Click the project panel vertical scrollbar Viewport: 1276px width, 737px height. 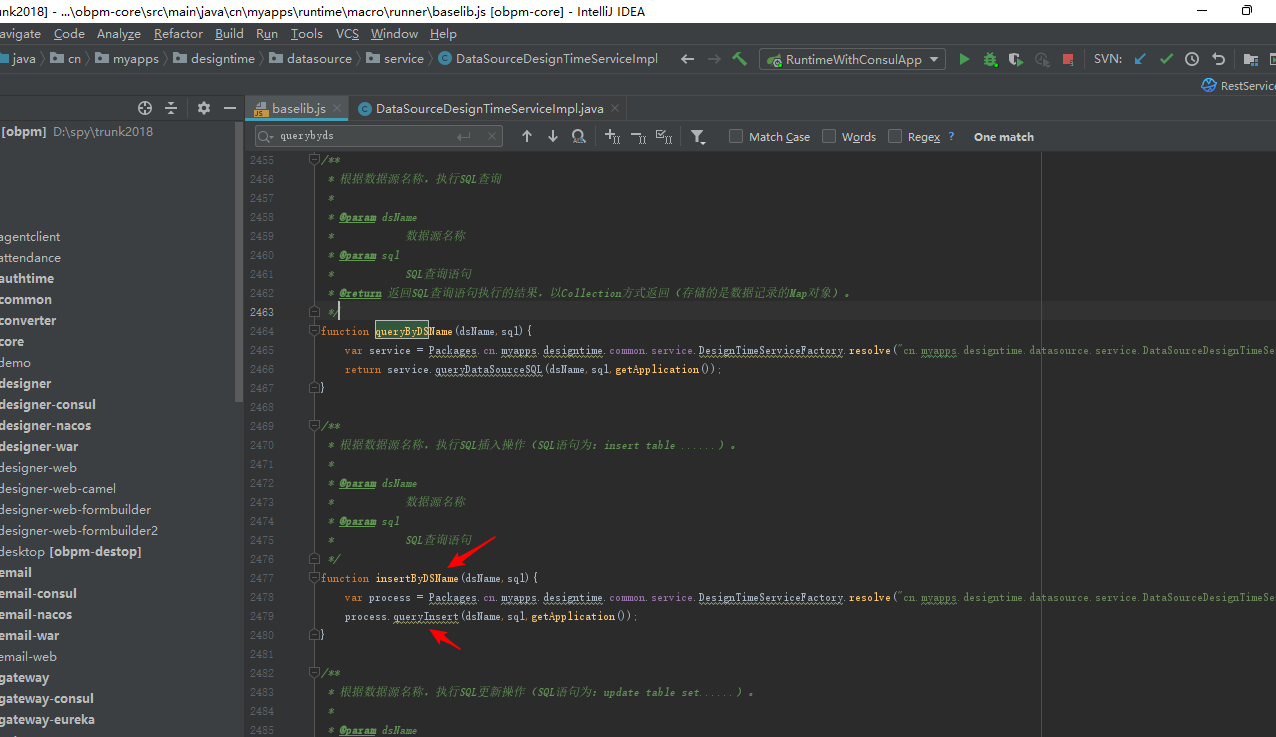tap(238, 263)
